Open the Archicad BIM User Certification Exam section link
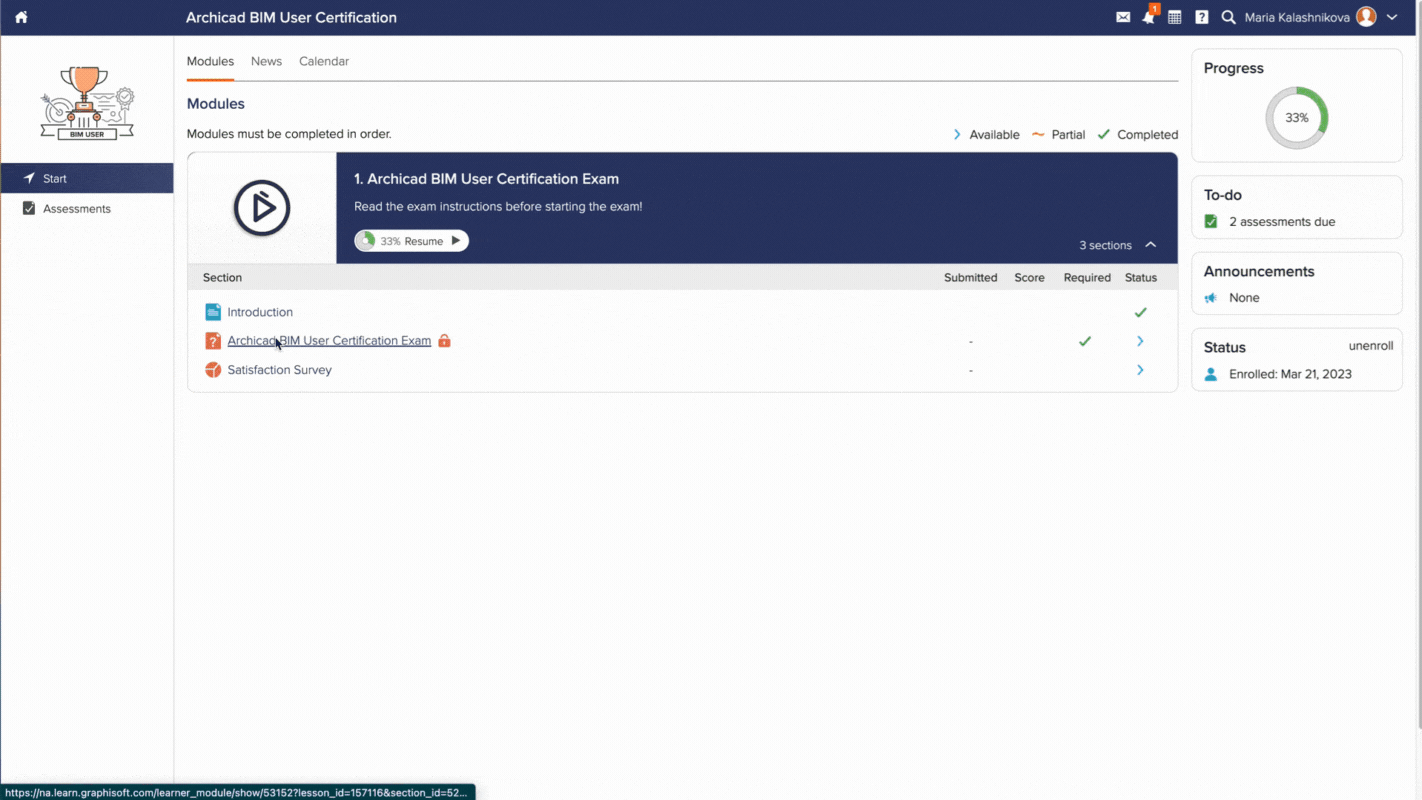Image resolution: width=1422 pixels, height=800 pixels. [x=329, y=341]
